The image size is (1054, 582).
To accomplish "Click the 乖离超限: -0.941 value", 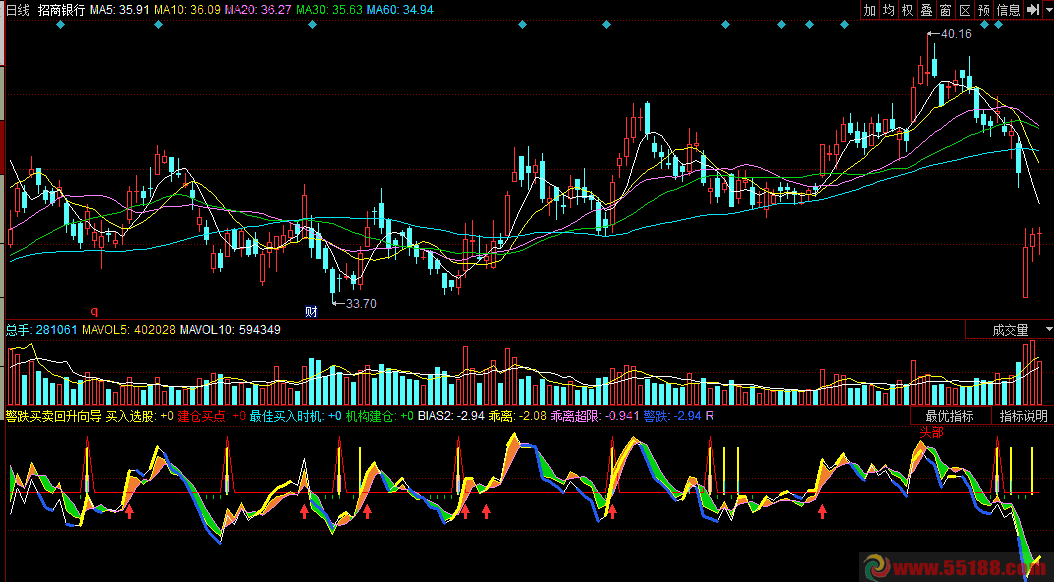I will tap(595, 416).
